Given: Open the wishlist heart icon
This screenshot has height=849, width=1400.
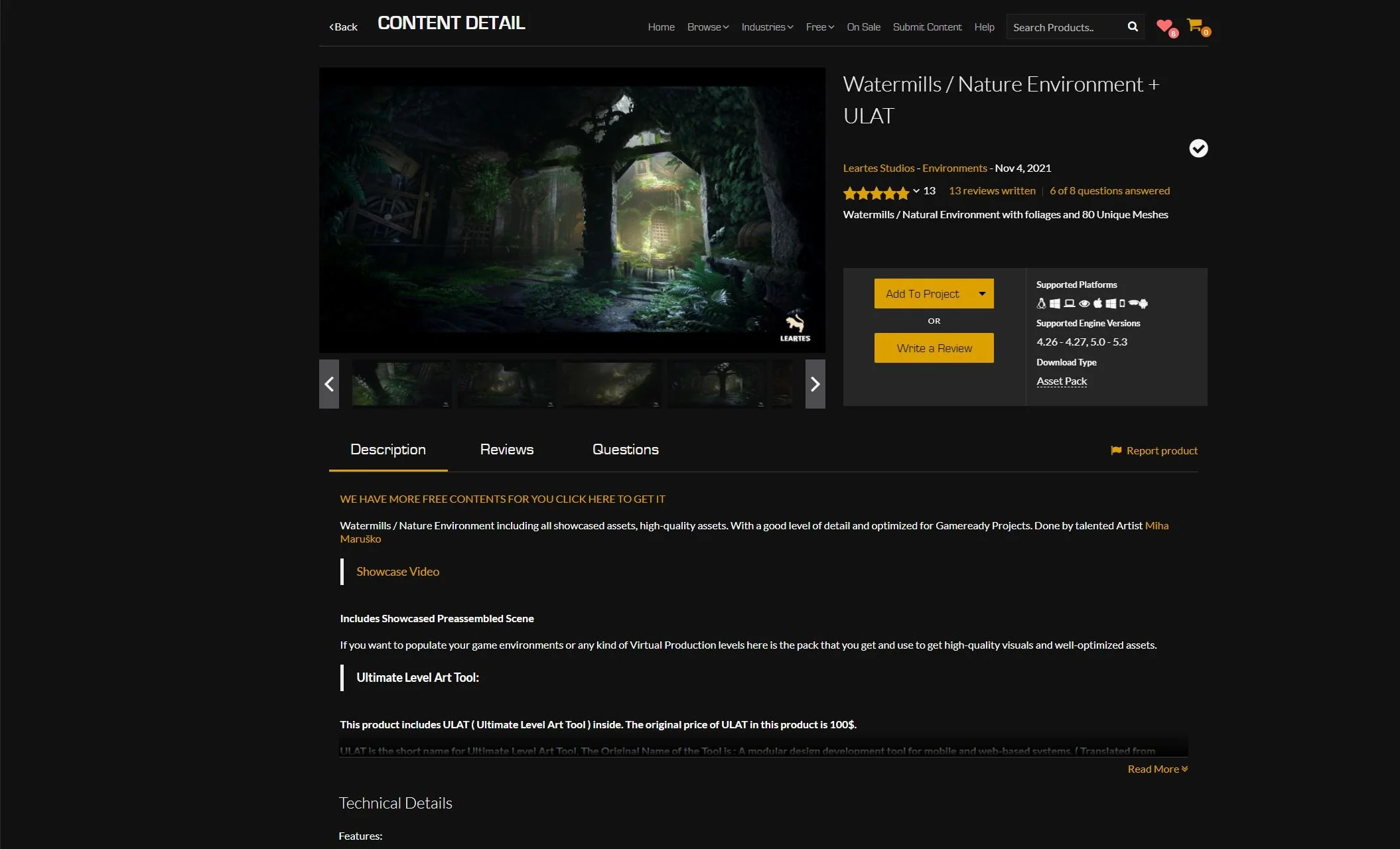Looking at the screenshot, I should coord(1164,26).
